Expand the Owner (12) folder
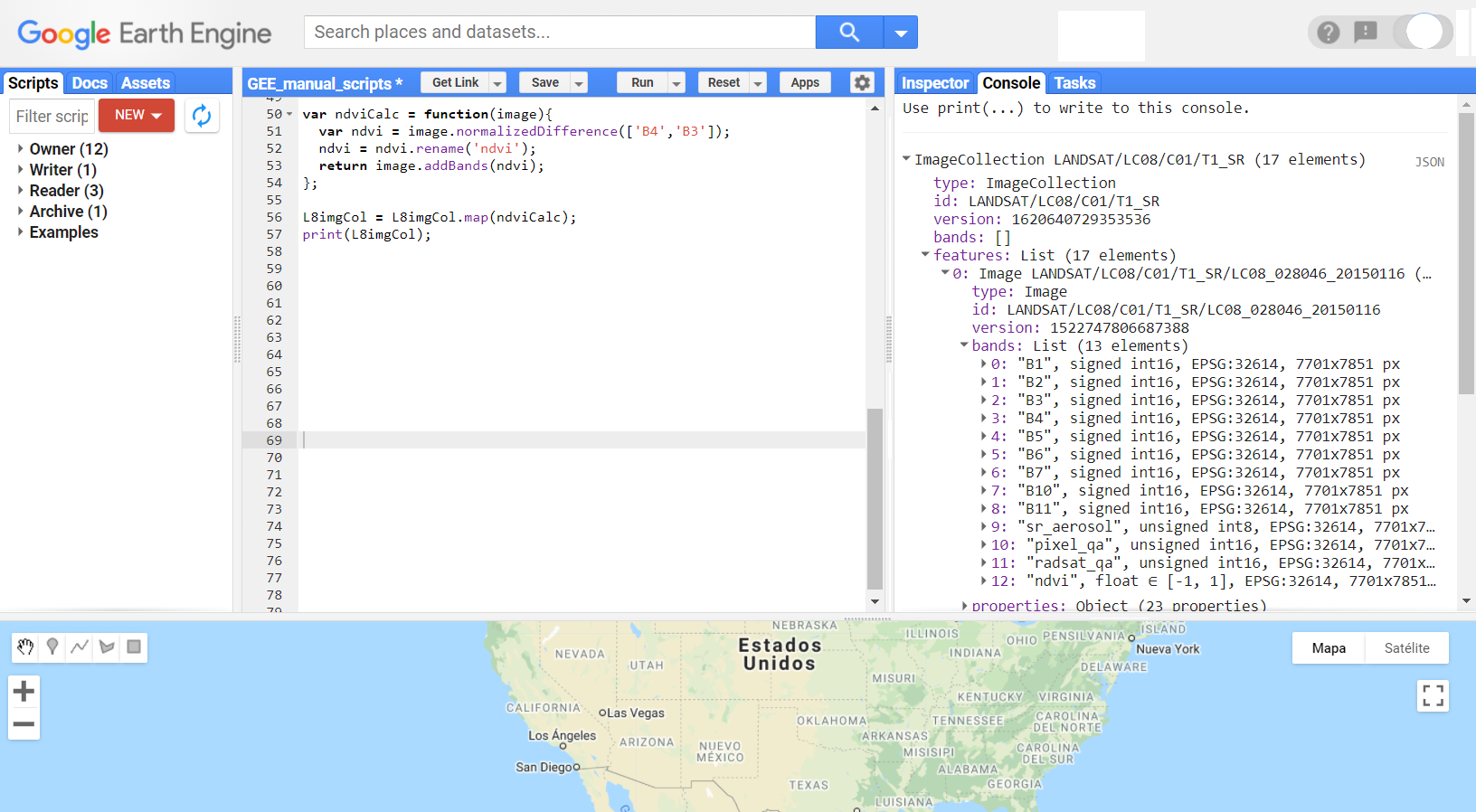 pyautogui.click(x=20, y=148)
